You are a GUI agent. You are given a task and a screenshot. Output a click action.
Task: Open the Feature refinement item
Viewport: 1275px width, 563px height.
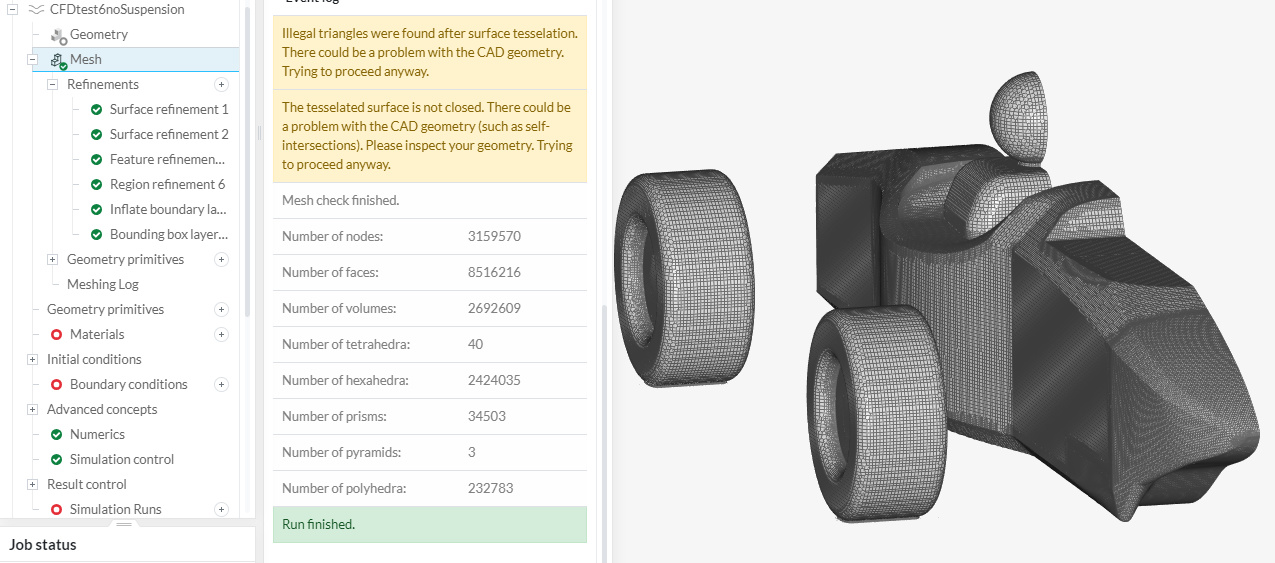168,160
